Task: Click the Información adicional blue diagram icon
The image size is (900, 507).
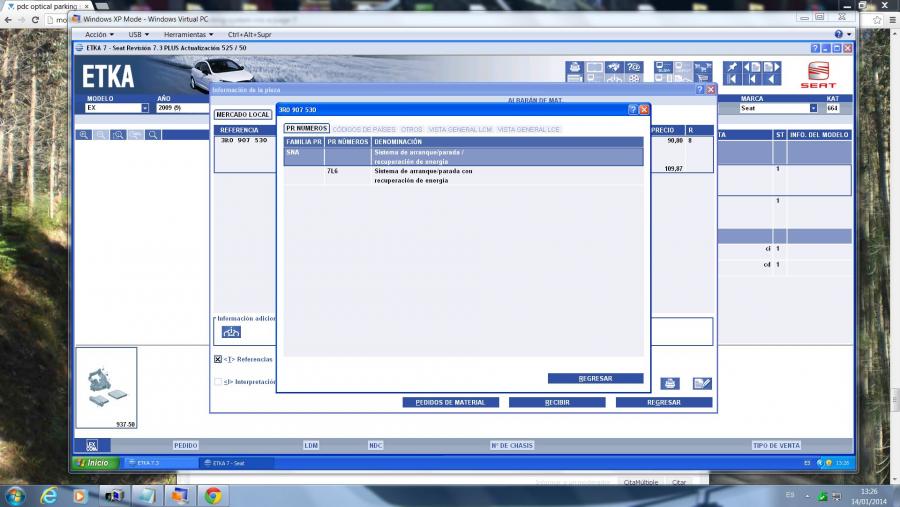Action: (231, 332)
